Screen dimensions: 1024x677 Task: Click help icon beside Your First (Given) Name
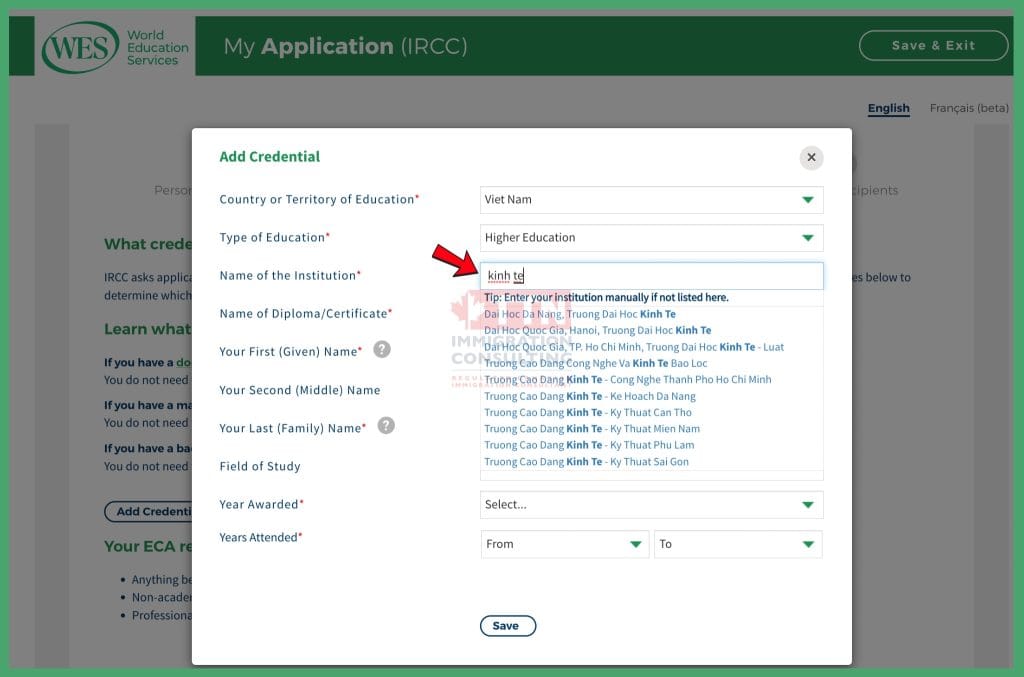point(382,349)
